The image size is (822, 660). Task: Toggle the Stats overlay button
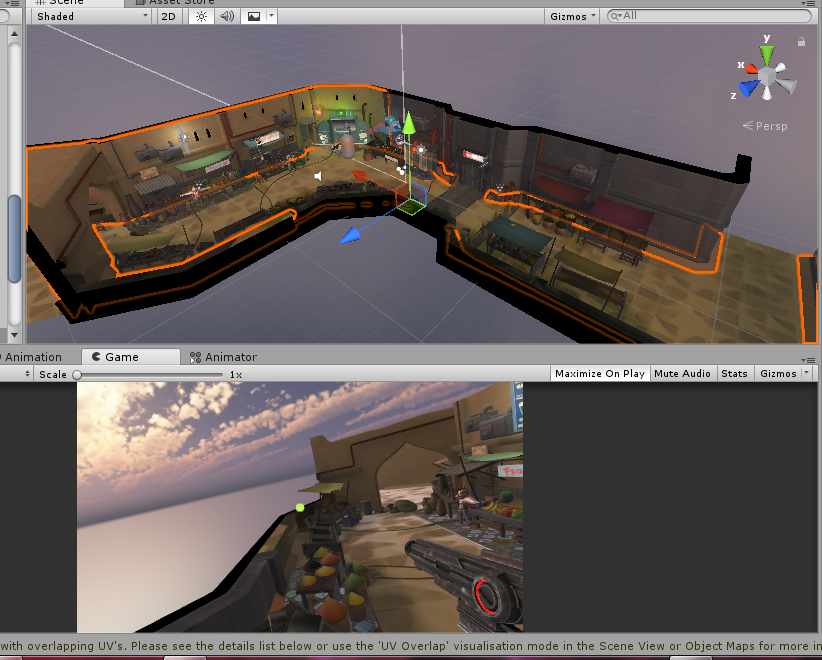pos(734,373)
